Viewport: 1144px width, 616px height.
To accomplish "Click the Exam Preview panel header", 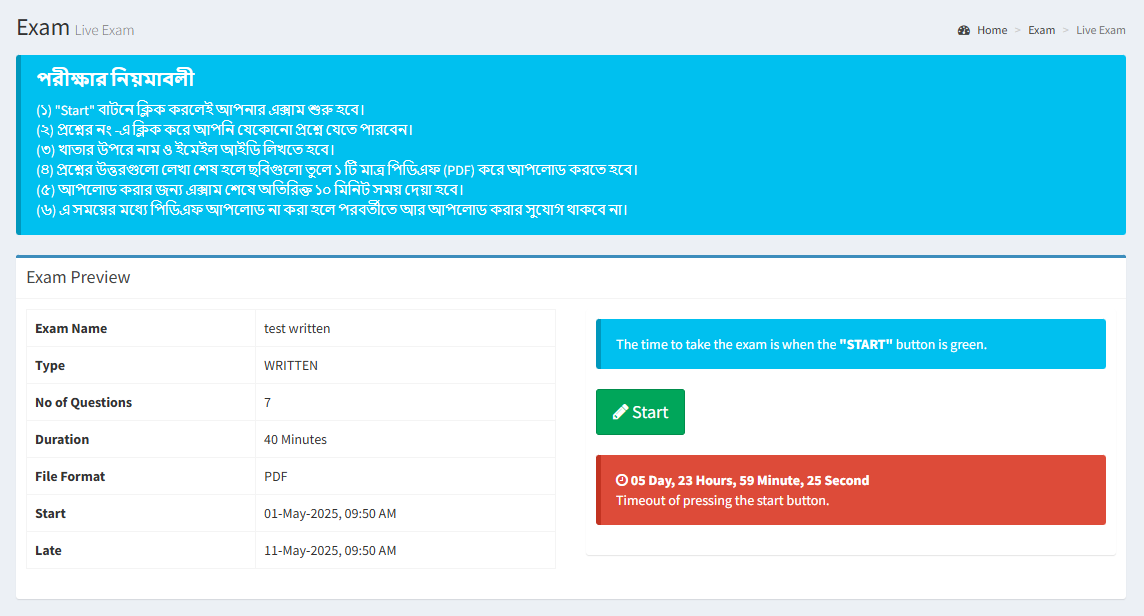I will (78, 277).
